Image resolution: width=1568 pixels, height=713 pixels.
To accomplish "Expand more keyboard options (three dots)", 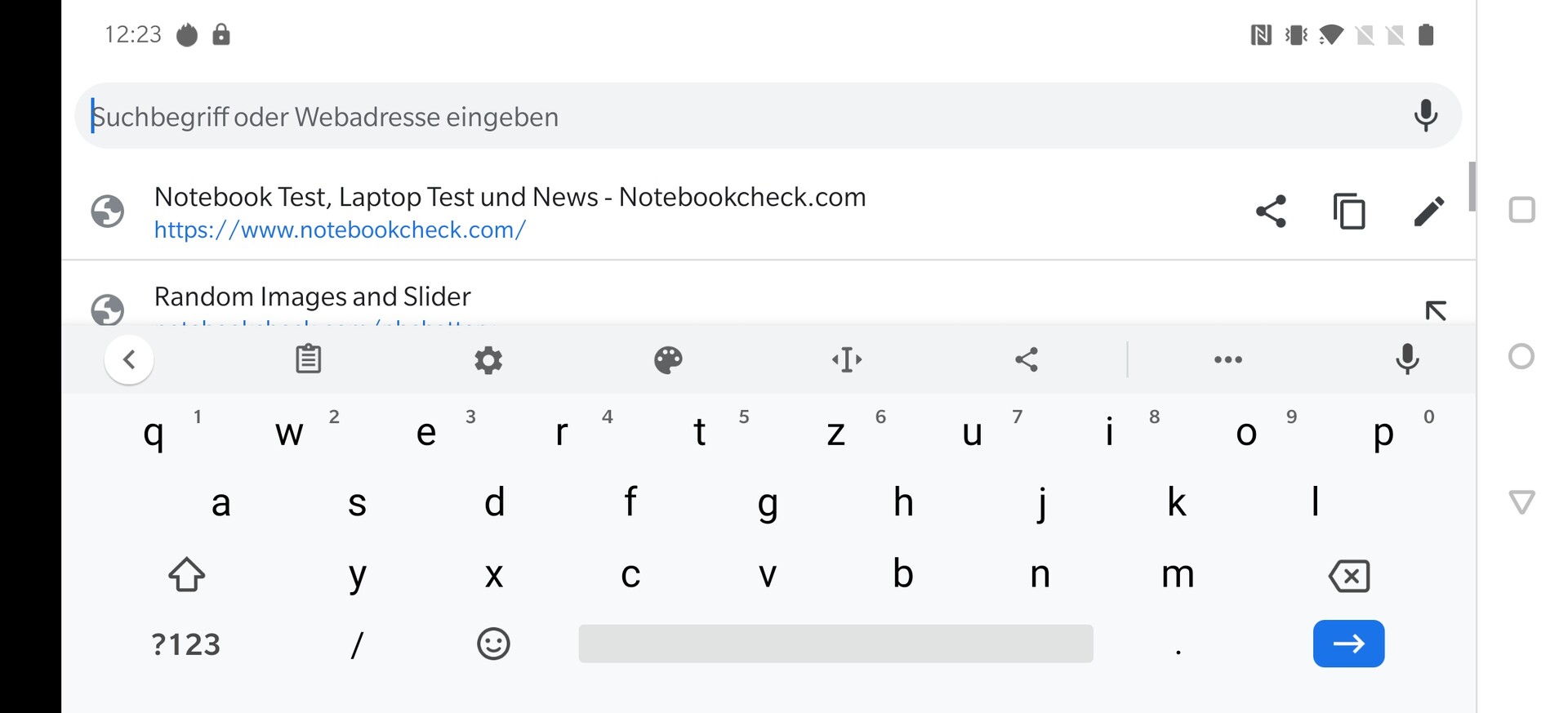I will tap(1227, 359).
